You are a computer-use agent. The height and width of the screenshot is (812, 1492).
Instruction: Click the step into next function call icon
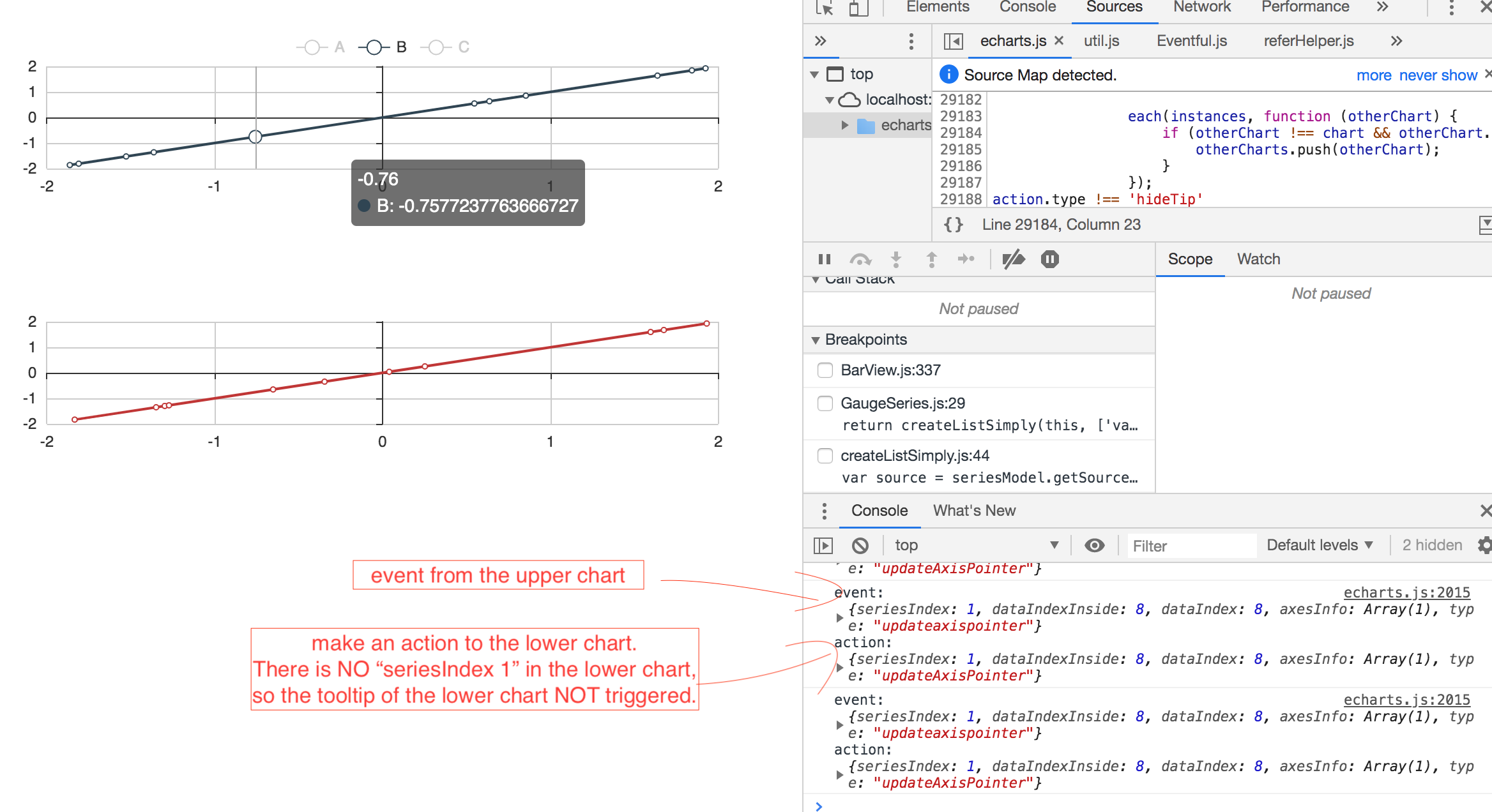tap(896, 259)
